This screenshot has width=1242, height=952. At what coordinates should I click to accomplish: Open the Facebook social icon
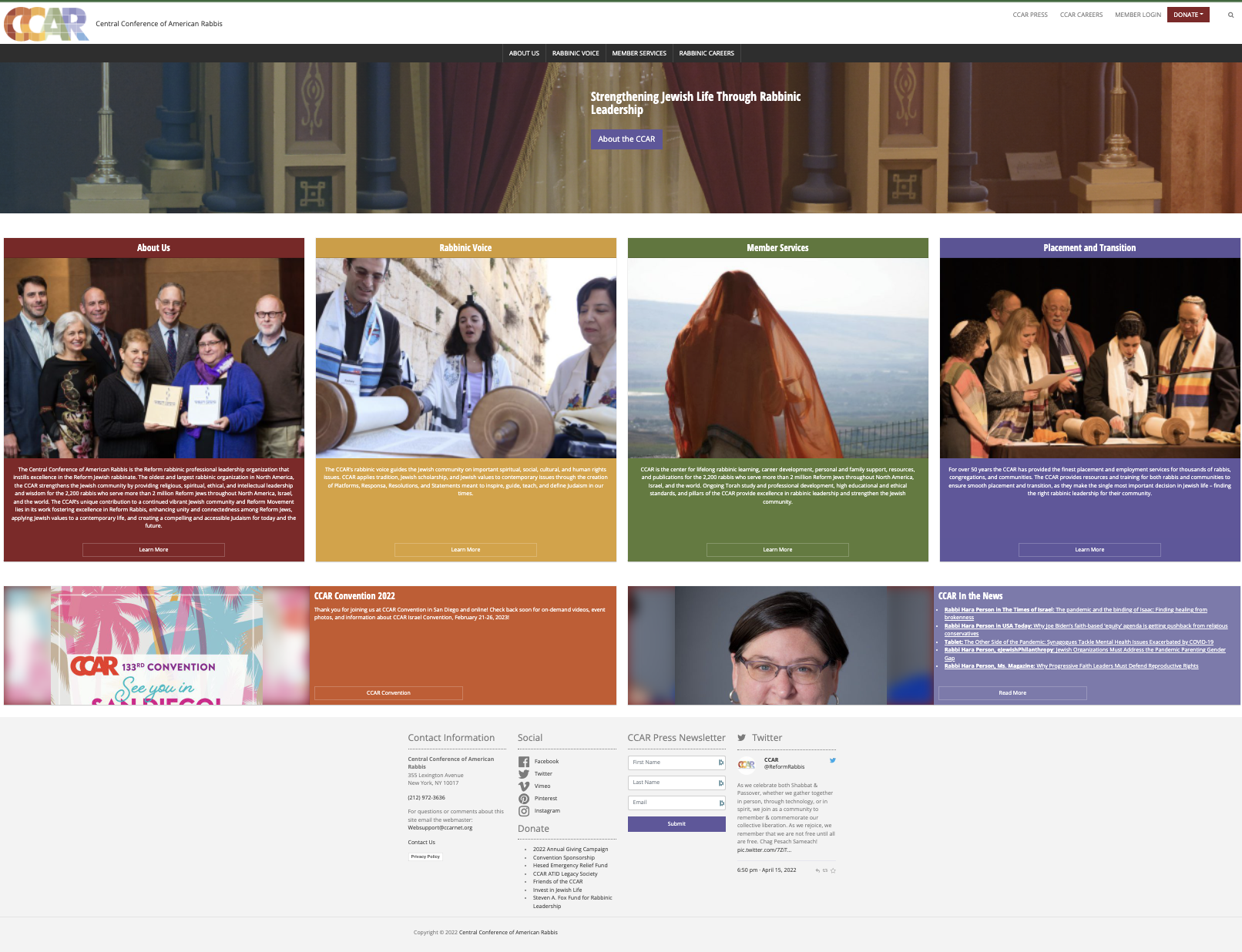point(524,762)
